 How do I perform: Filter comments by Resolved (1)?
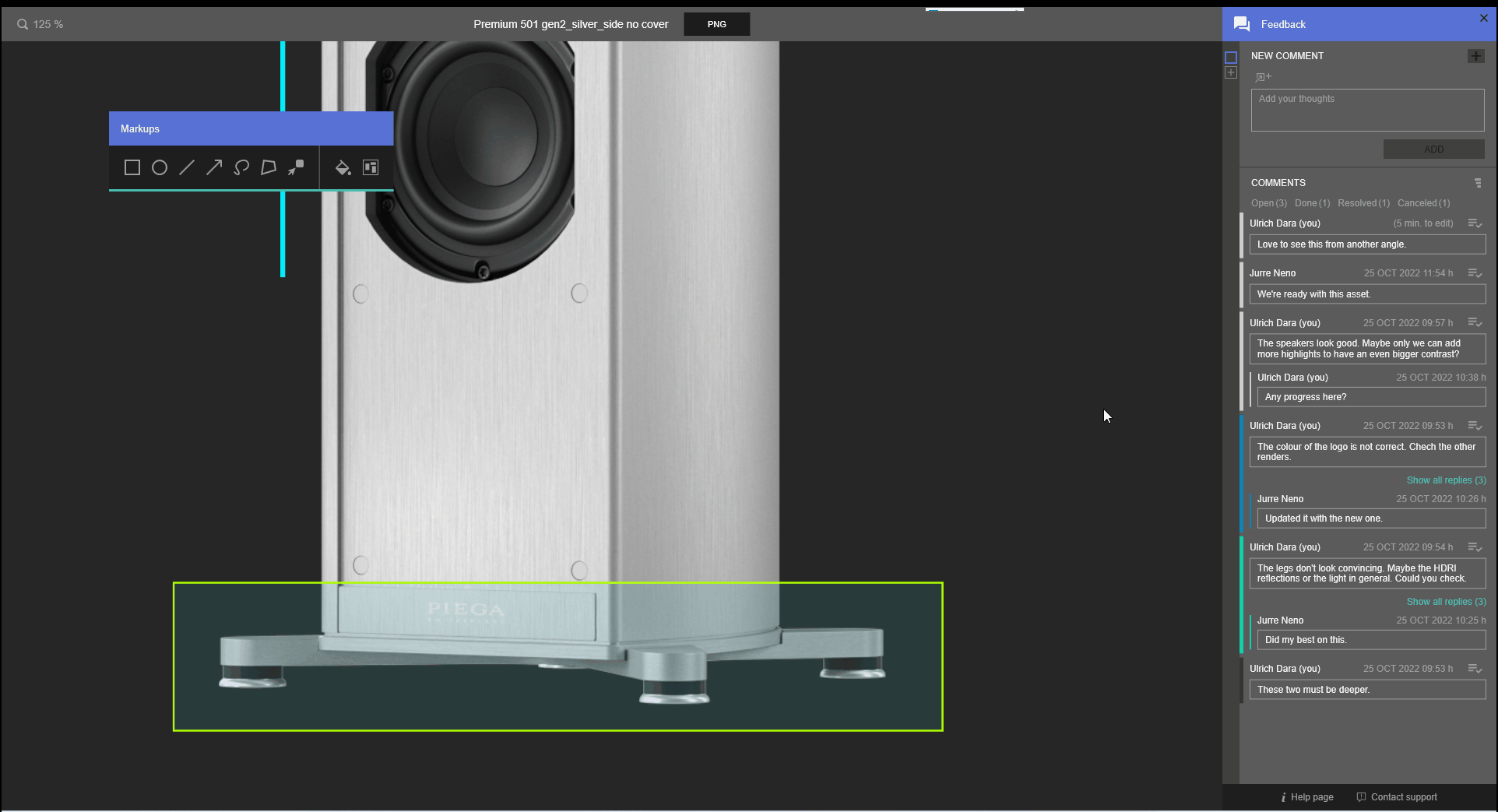point(1363,203)
